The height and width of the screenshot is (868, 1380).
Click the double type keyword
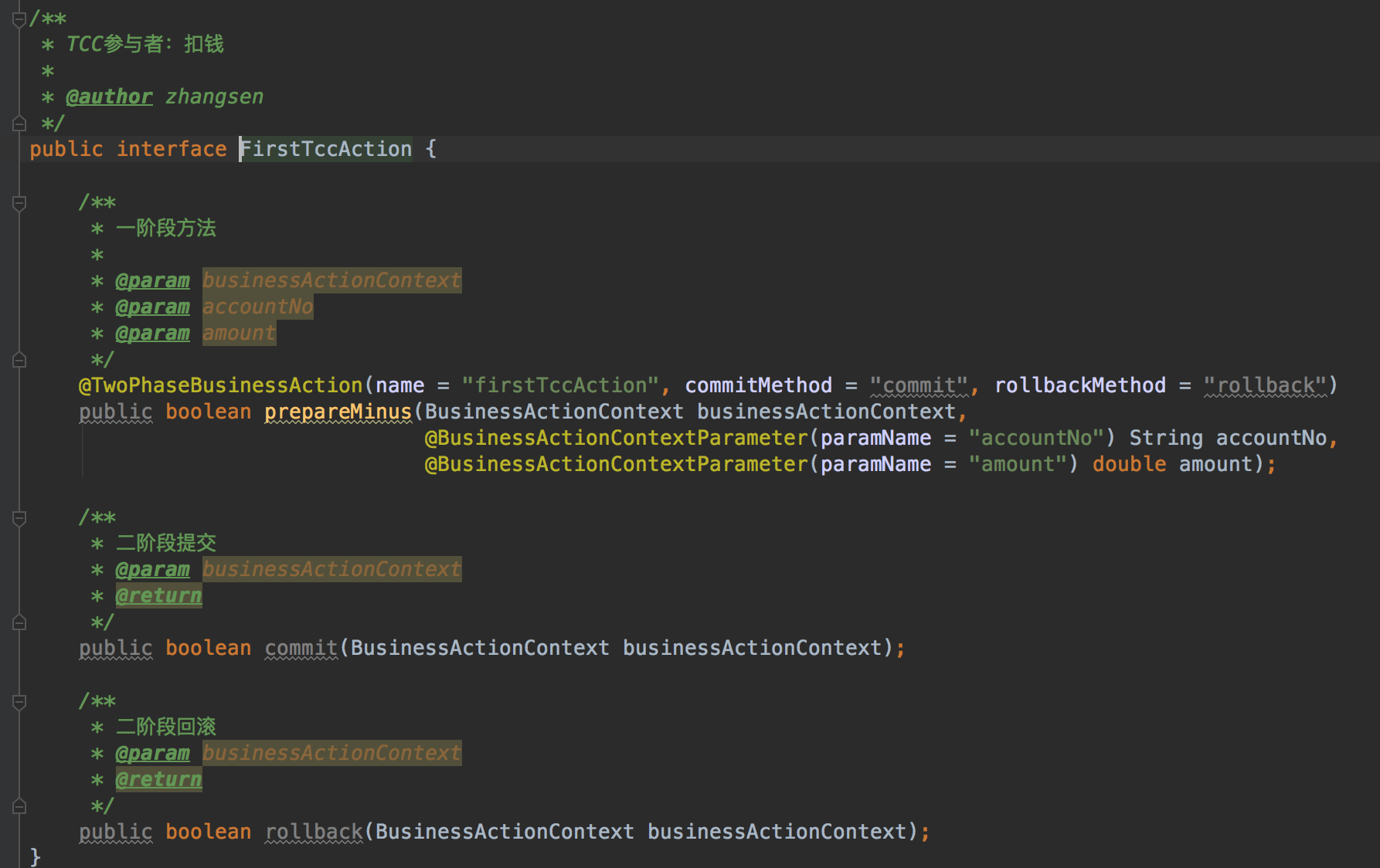pyautogui.click(x=1129, y=464)
